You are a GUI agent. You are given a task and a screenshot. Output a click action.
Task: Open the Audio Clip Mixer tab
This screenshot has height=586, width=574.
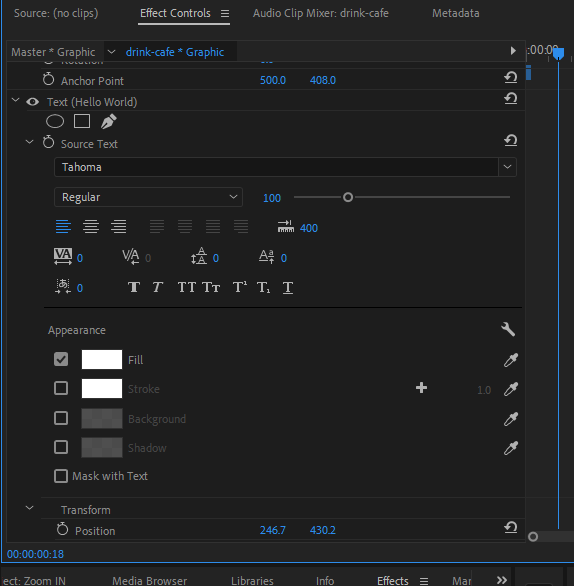coord(321,13)
